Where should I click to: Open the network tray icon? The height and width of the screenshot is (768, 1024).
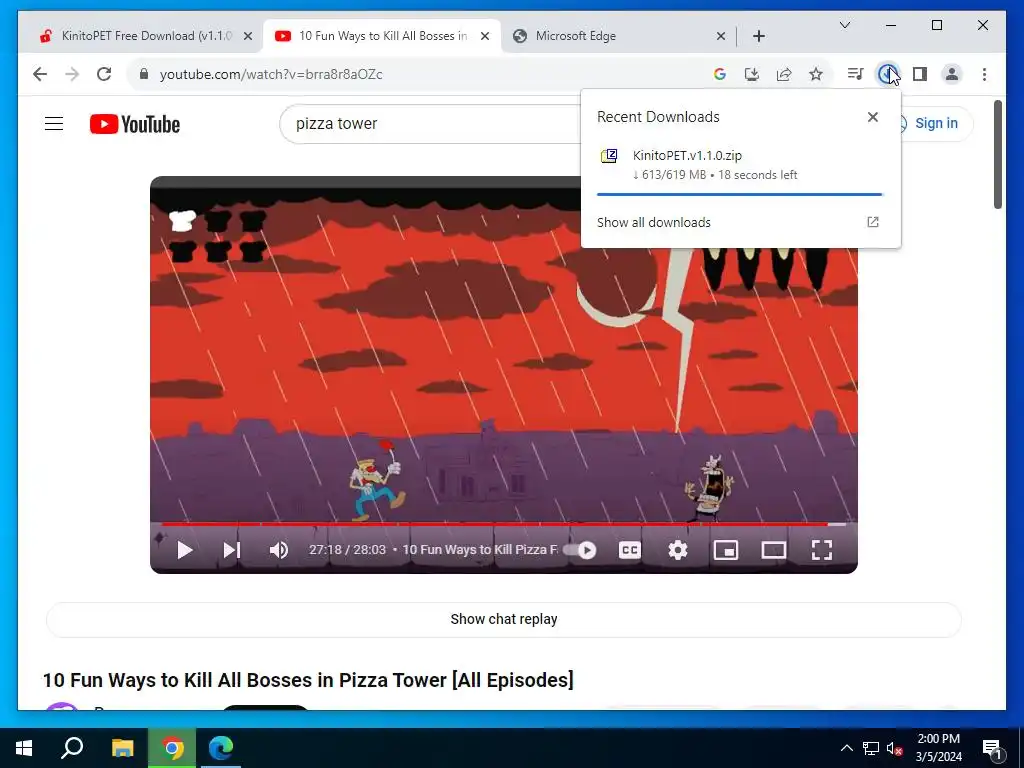(x=871, y=748)
